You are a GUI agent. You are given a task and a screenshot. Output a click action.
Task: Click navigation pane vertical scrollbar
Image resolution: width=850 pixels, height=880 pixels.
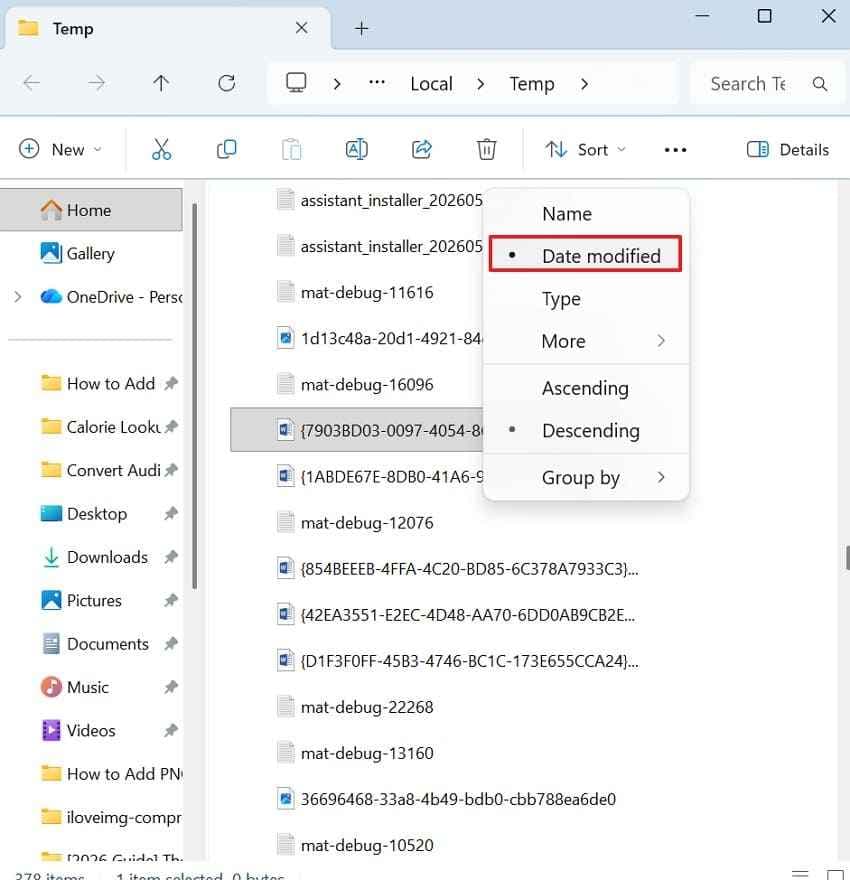point(194,396)
